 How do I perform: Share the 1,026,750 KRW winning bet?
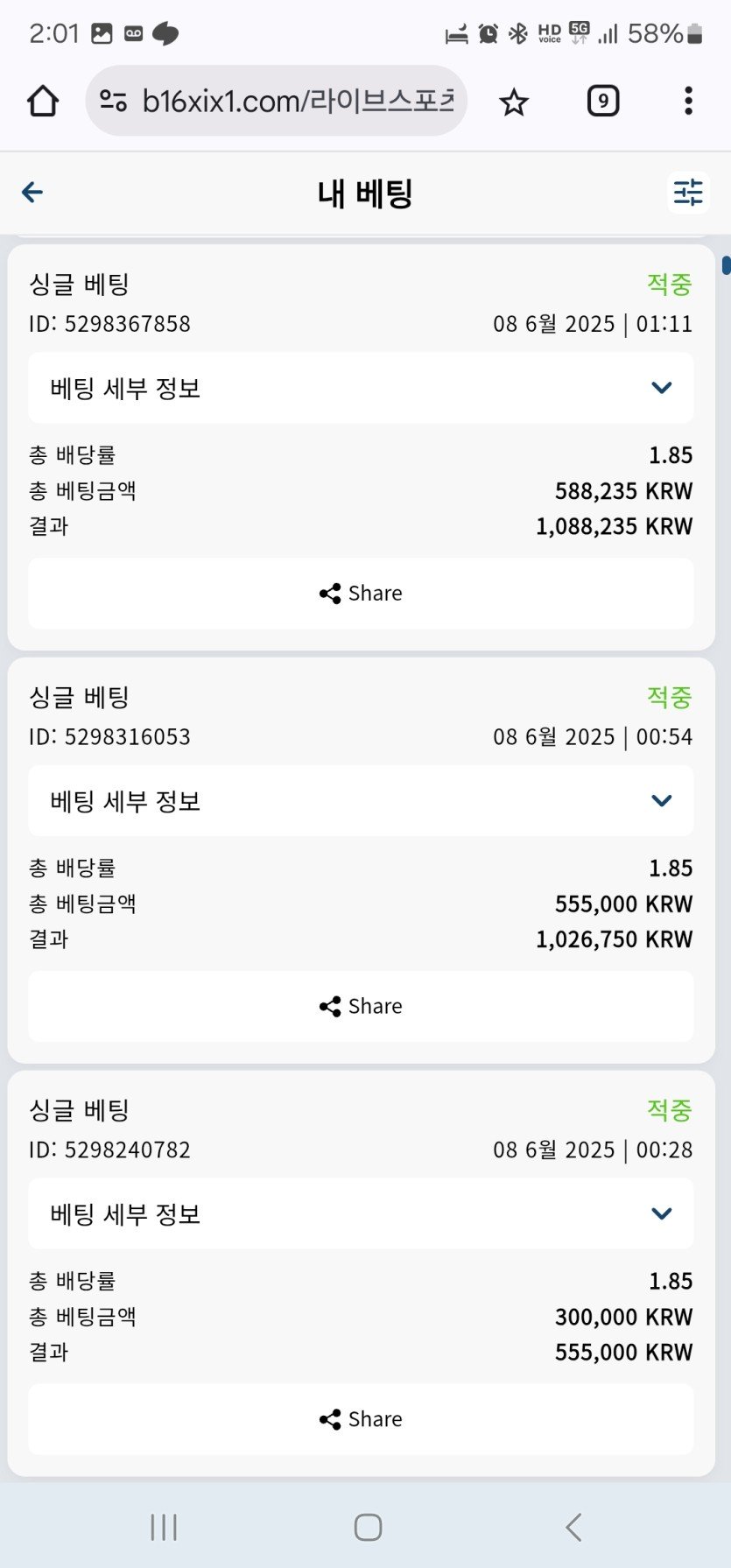361,1007
